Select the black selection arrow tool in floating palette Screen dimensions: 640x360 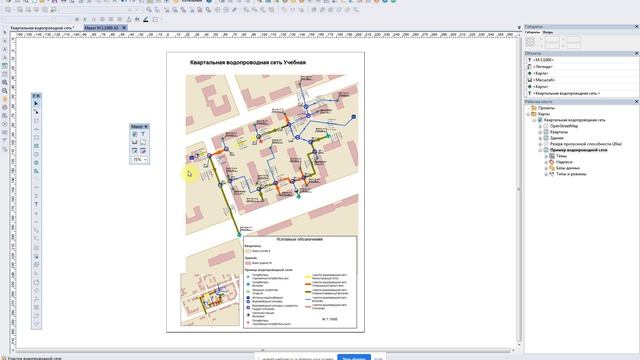pos(36,104)
